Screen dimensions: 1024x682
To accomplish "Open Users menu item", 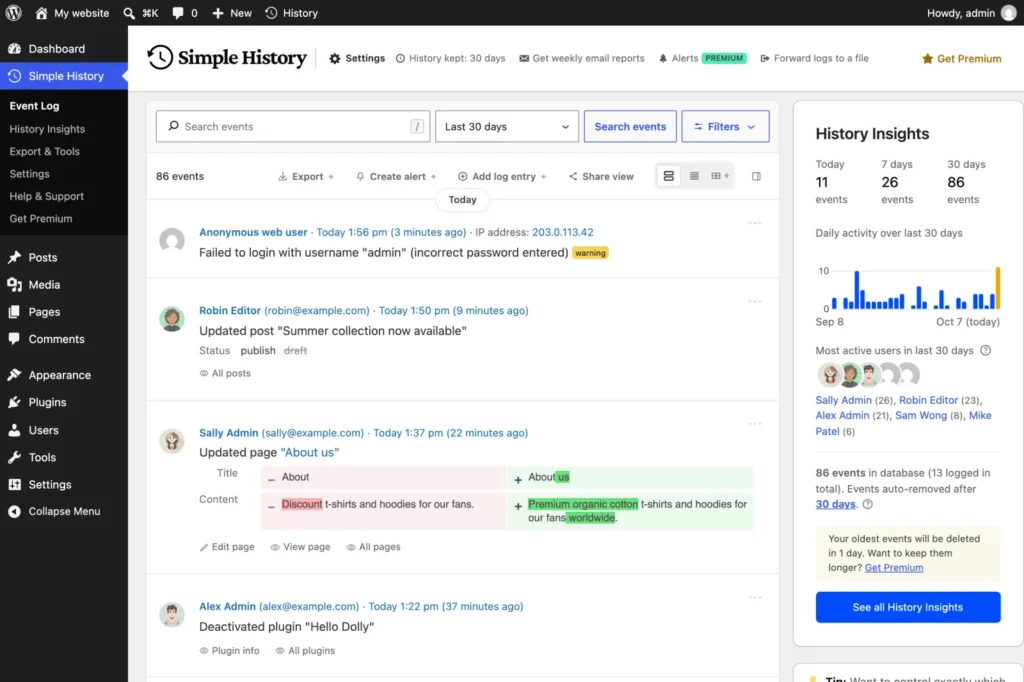I will coord(64,430).
